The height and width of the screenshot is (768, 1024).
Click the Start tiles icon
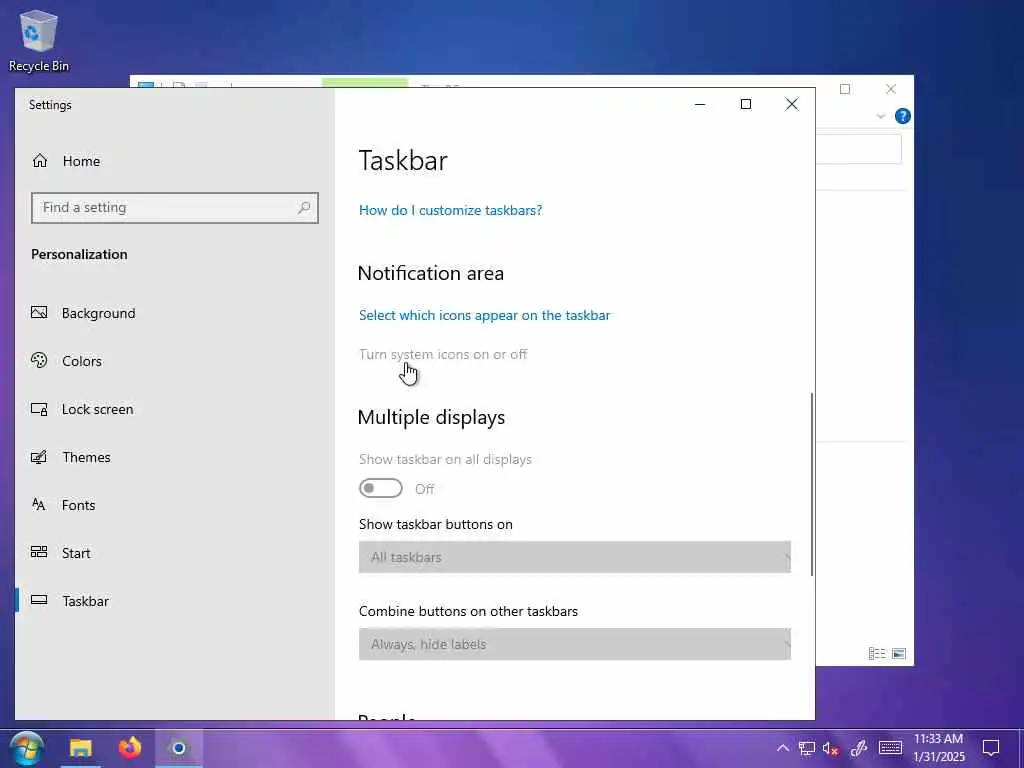(39, 552)
